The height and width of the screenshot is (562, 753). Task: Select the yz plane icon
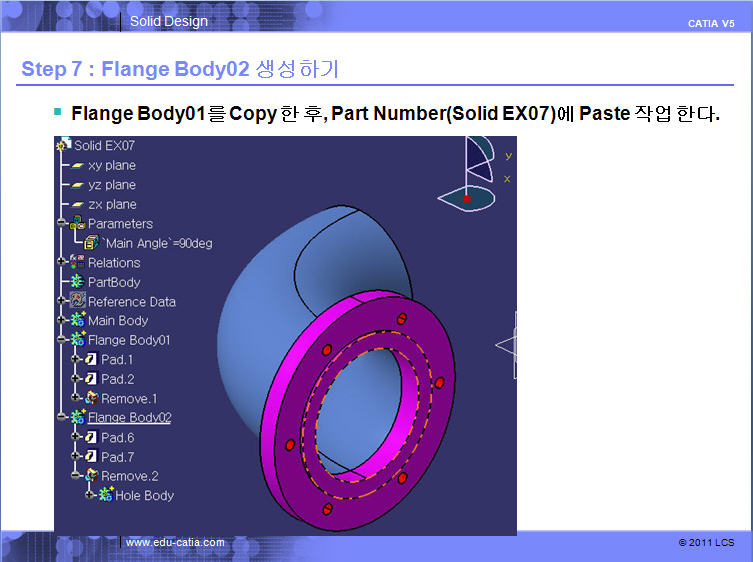click(78, 185)
